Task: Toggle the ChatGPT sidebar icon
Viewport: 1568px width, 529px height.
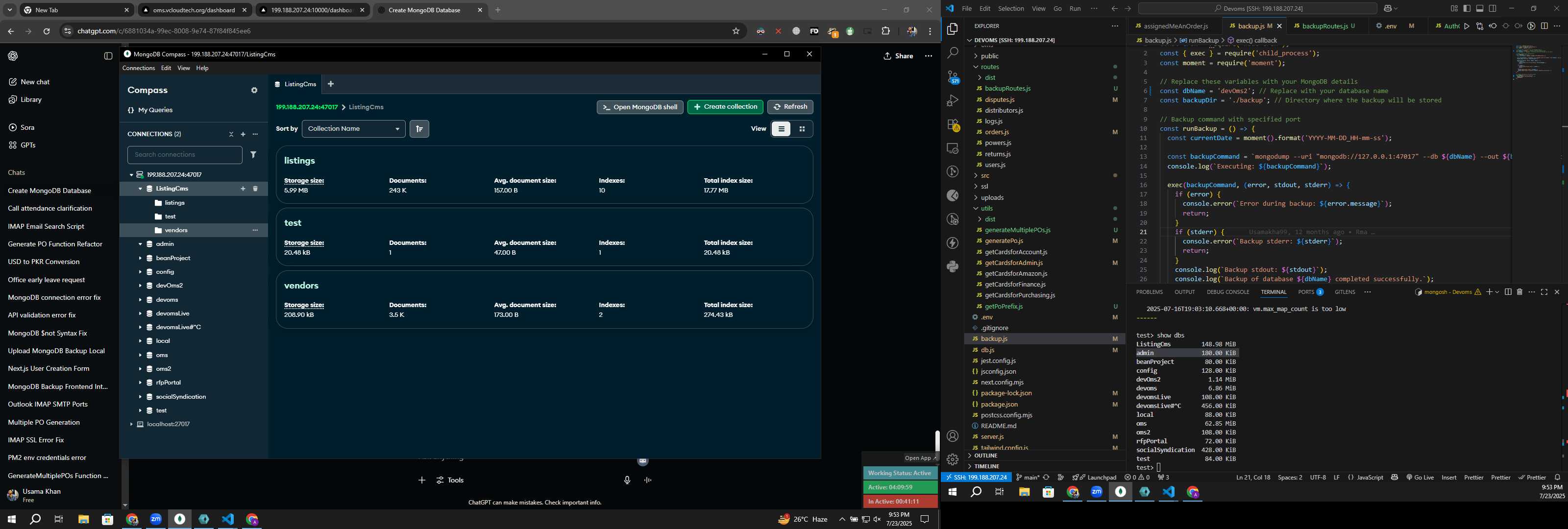Action: click(x=108, y=56)
